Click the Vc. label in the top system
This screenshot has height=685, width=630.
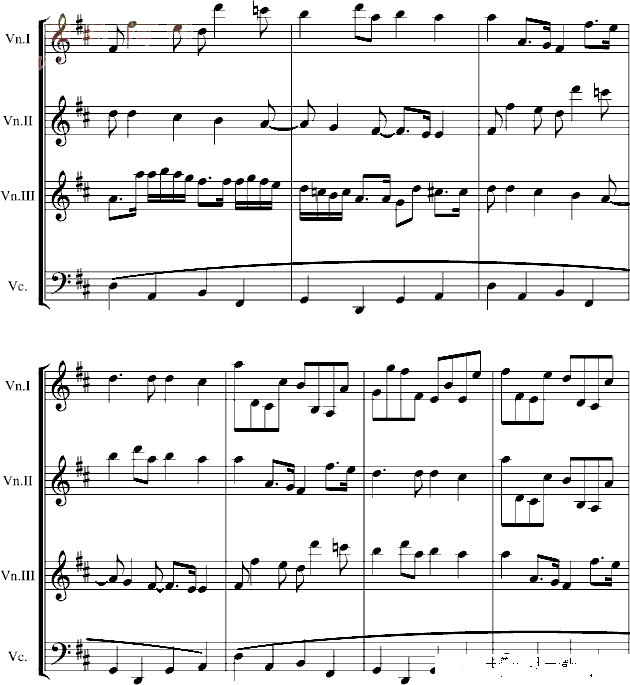coord(18,286)
